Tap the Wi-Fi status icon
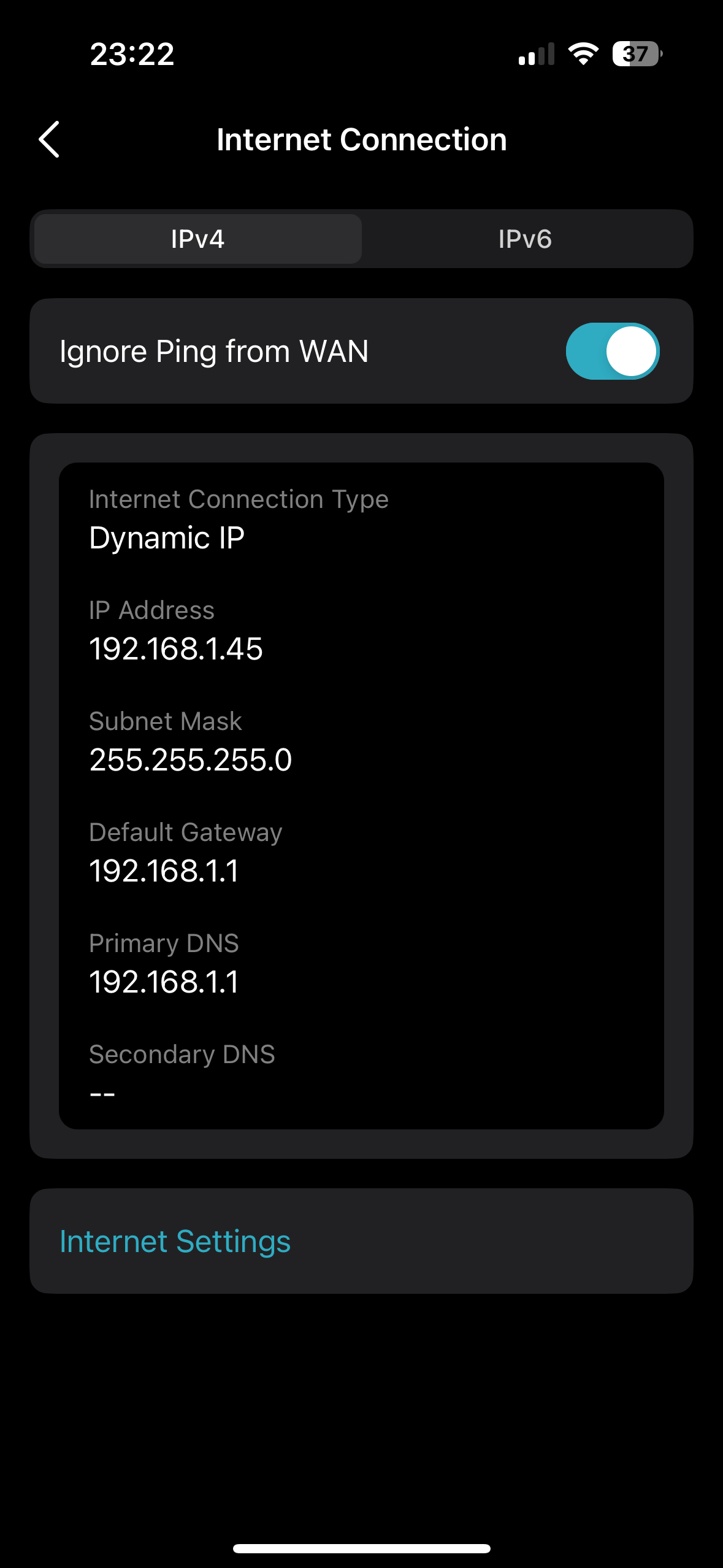 coord(583,54)
